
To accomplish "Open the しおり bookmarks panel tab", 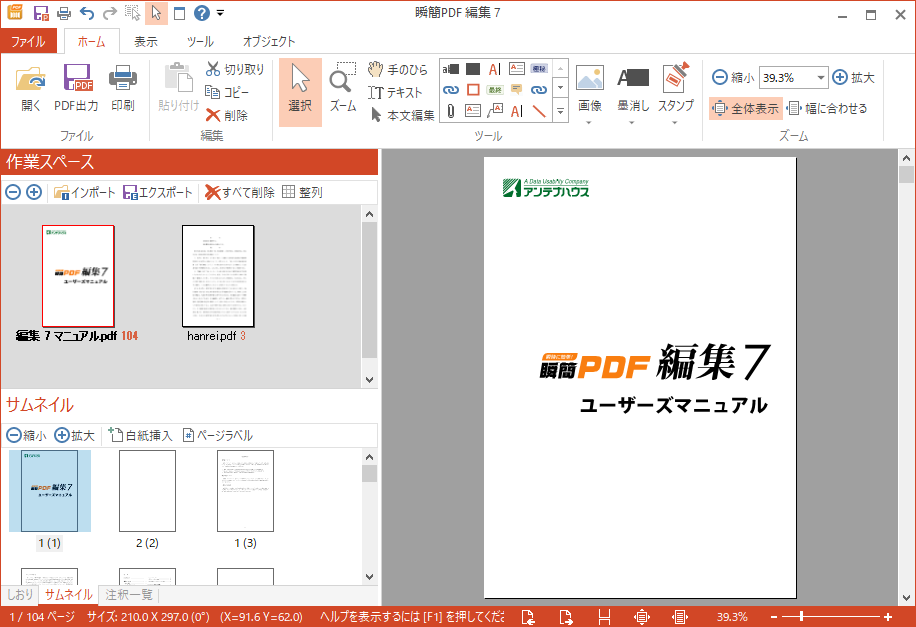I will (20, 595).
